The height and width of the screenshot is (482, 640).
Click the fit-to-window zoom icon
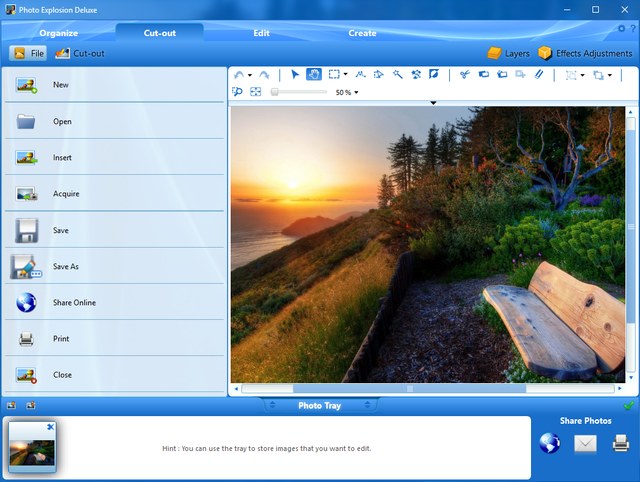256,92
